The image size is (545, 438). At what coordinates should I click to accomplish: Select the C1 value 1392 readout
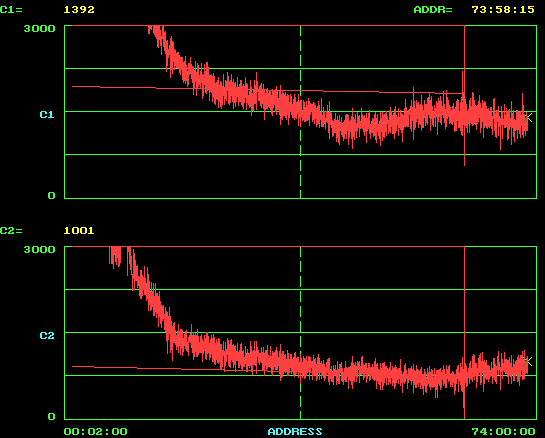coord(79,10)
